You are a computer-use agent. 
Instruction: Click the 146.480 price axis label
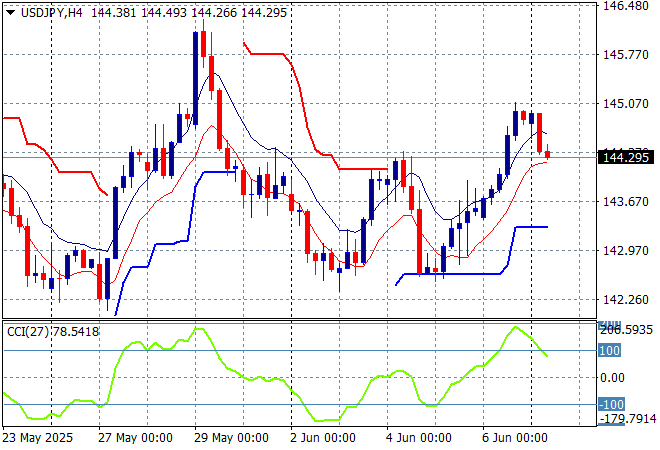[624, 6]
